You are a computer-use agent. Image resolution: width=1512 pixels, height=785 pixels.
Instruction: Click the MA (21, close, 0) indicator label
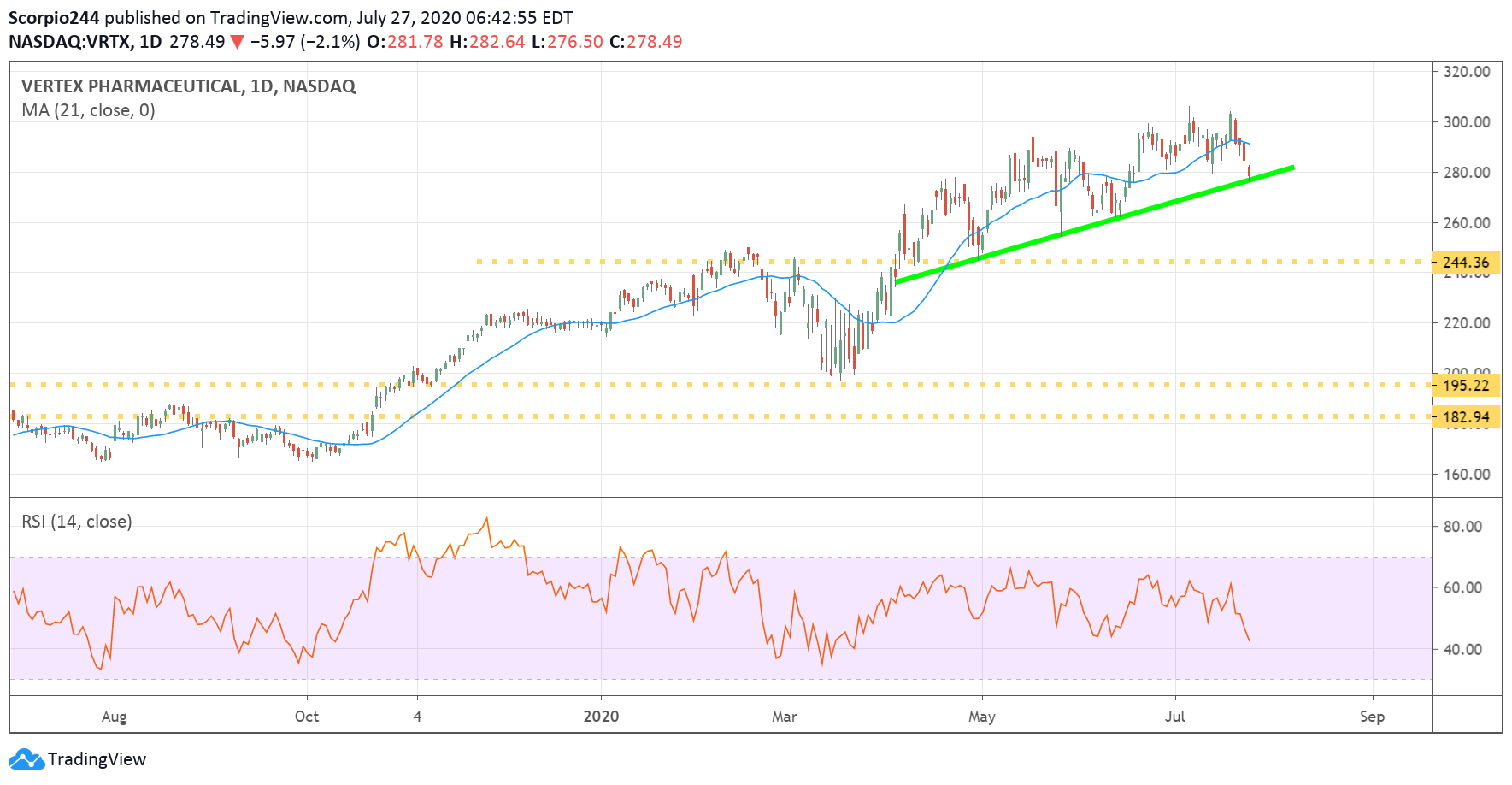pyautogui.click(x=88, y=110)
